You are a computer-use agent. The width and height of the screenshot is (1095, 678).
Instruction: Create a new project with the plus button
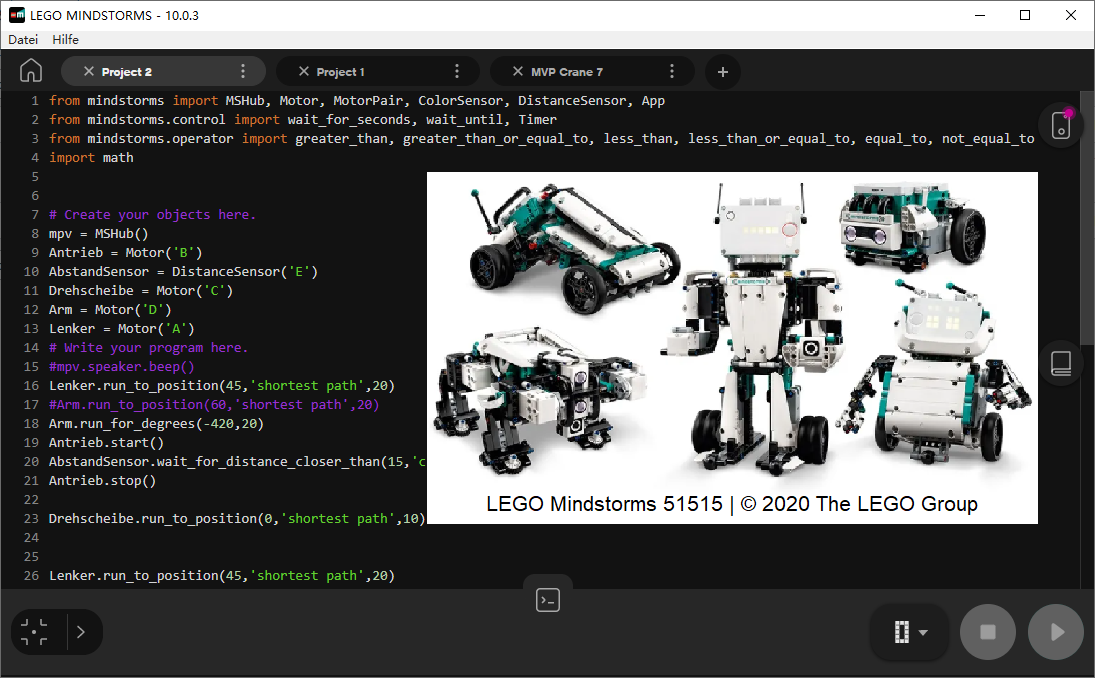coord(722,71)
